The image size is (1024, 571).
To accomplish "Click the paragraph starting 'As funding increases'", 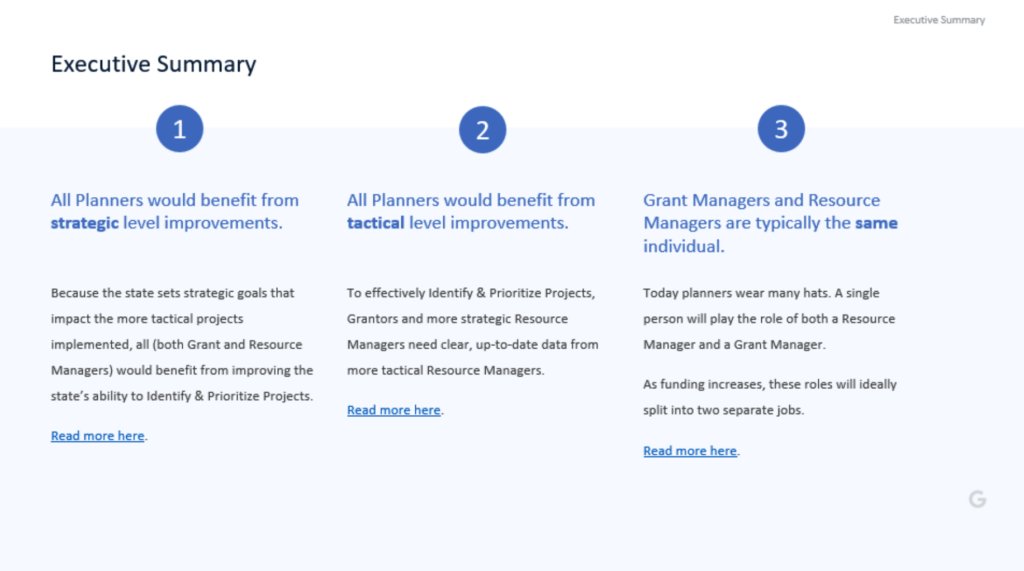I will pyautogui.click(x=769, y=397).
